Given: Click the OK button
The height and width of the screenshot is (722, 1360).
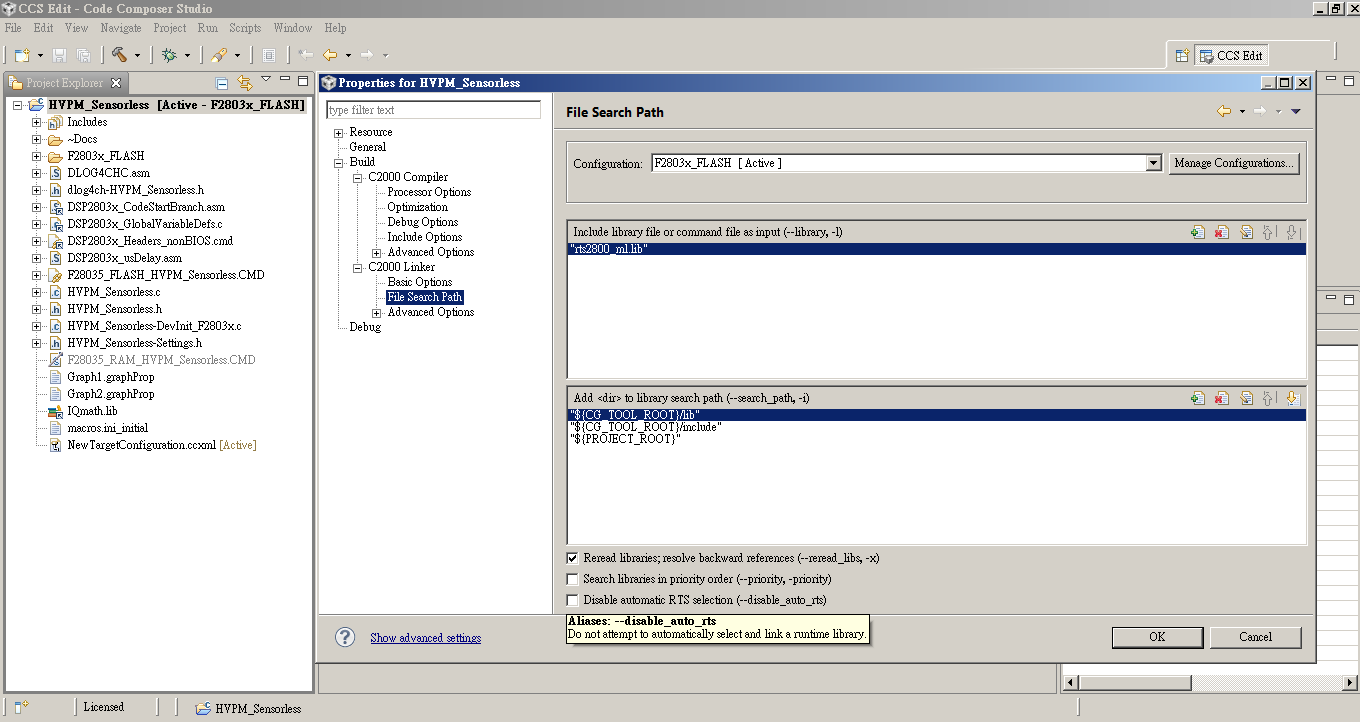Looking at the screenshot, I should pos(1157,637).
